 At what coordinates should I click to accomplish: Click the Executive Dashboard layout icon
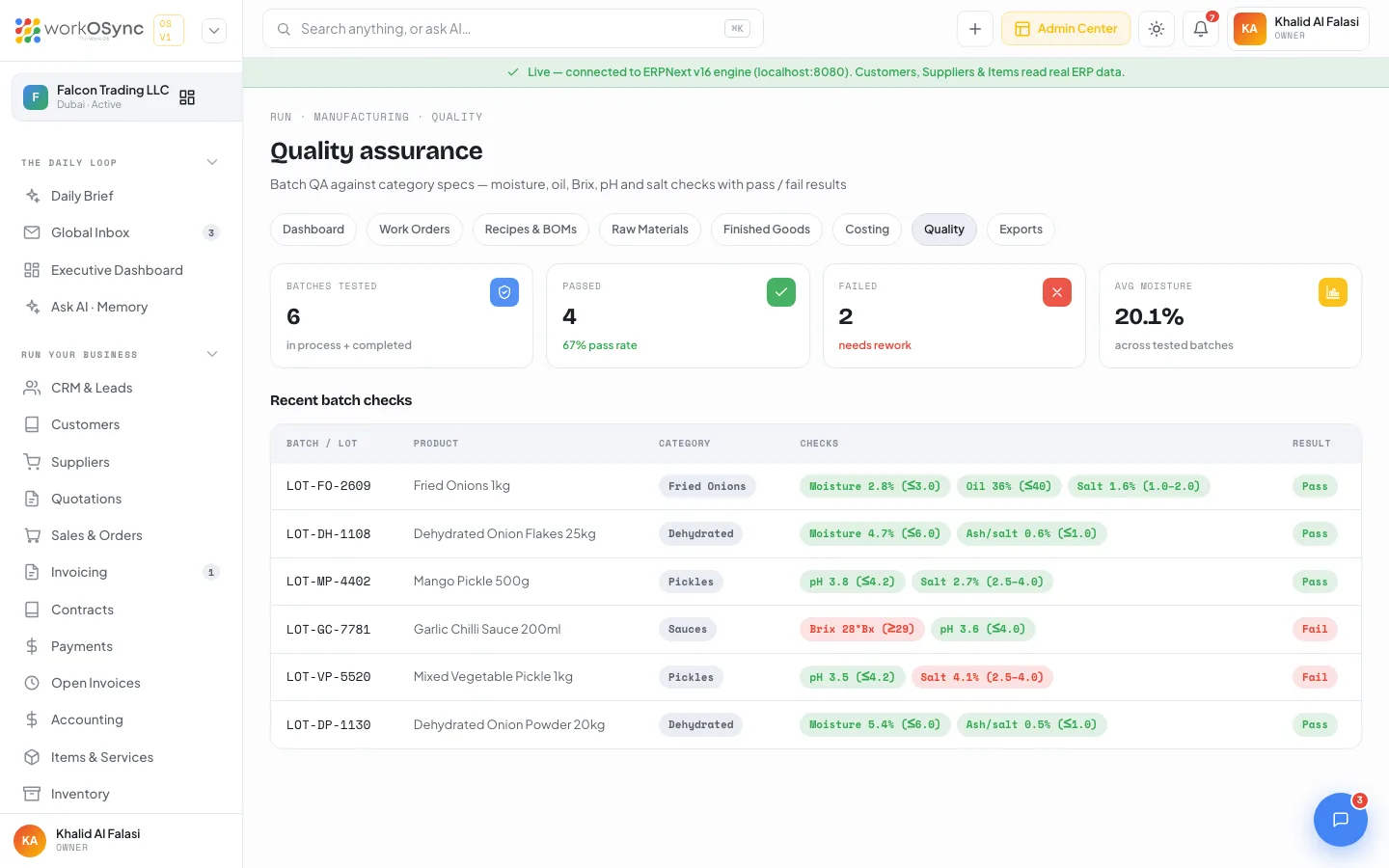[32, 270]
